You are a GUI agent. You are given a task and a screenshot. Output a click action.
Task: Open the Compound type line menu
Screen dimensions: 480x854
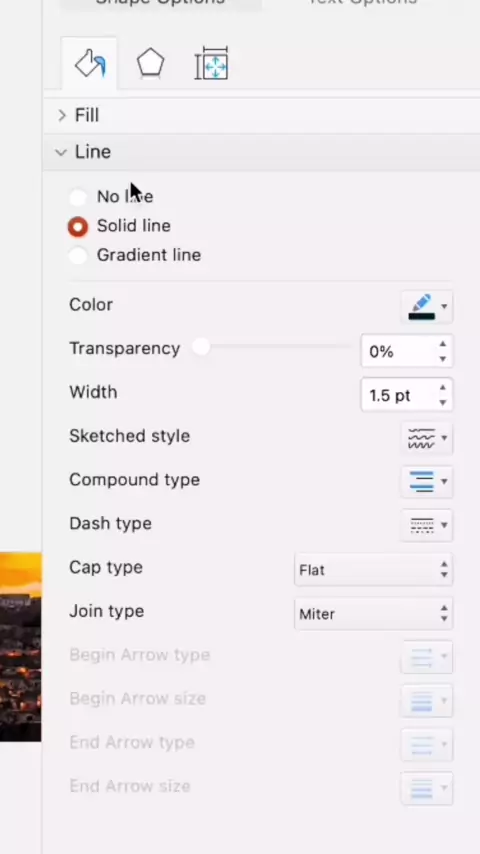(x=427, y=481)
